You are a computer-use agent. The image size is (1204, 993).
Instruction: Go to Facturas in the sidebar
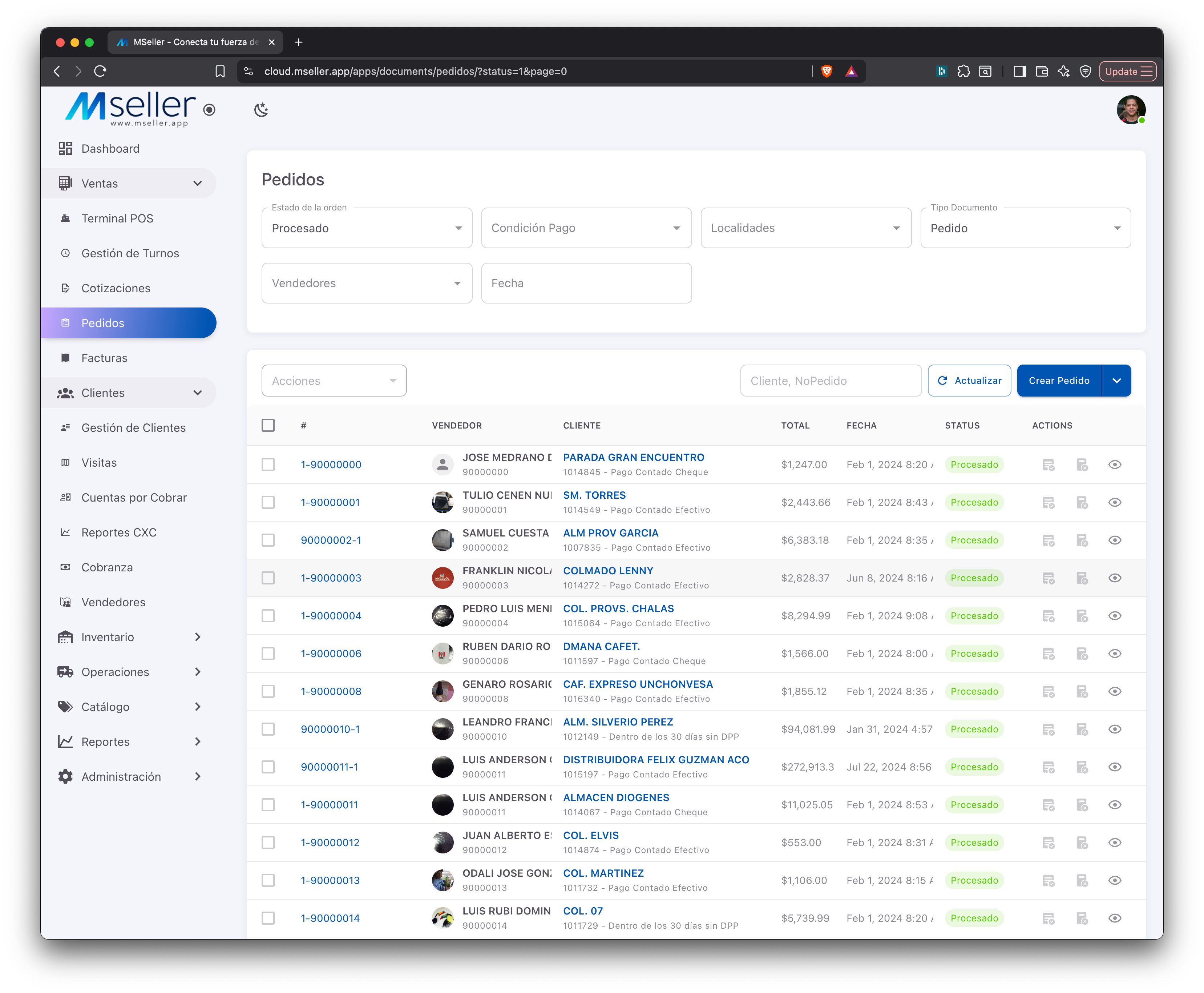[129, 358]
